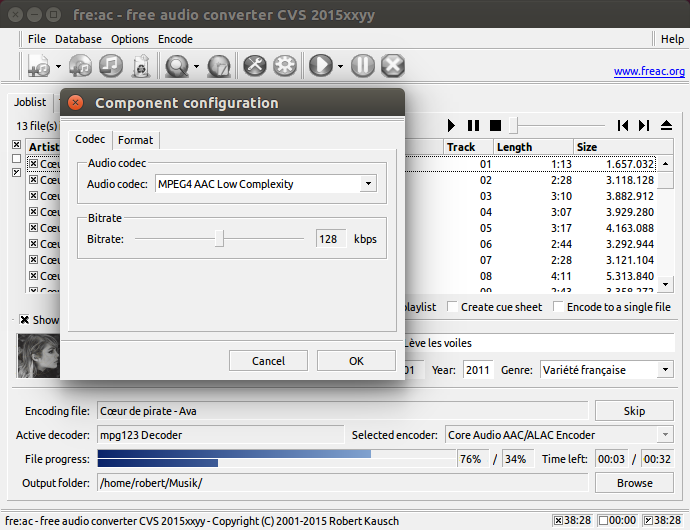The height and width of the screenshot is (530, 690).
Task: Switch to the Format tab
Action: [x=136, y=140]
